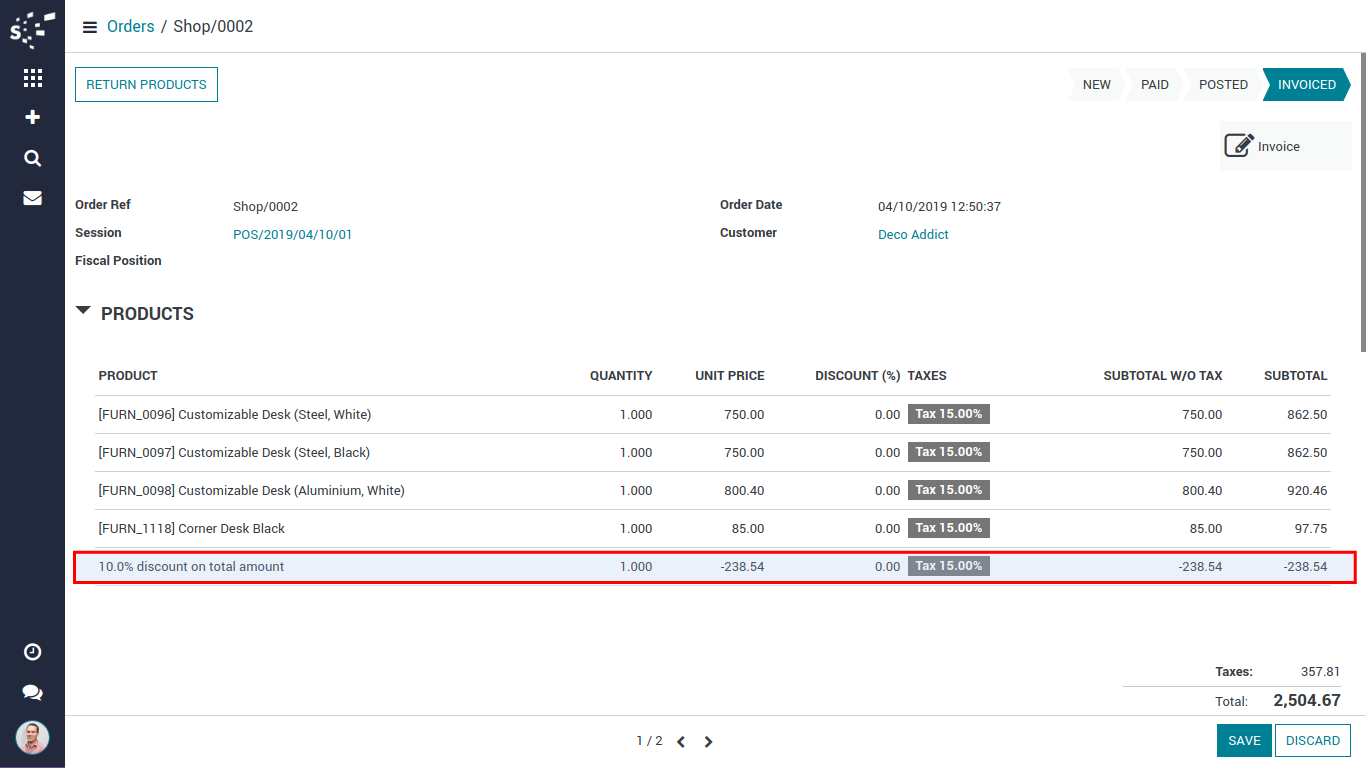Screen dimensions: 1366x768
Task: Open the activities clock icon
Action: tap(32, 652)
